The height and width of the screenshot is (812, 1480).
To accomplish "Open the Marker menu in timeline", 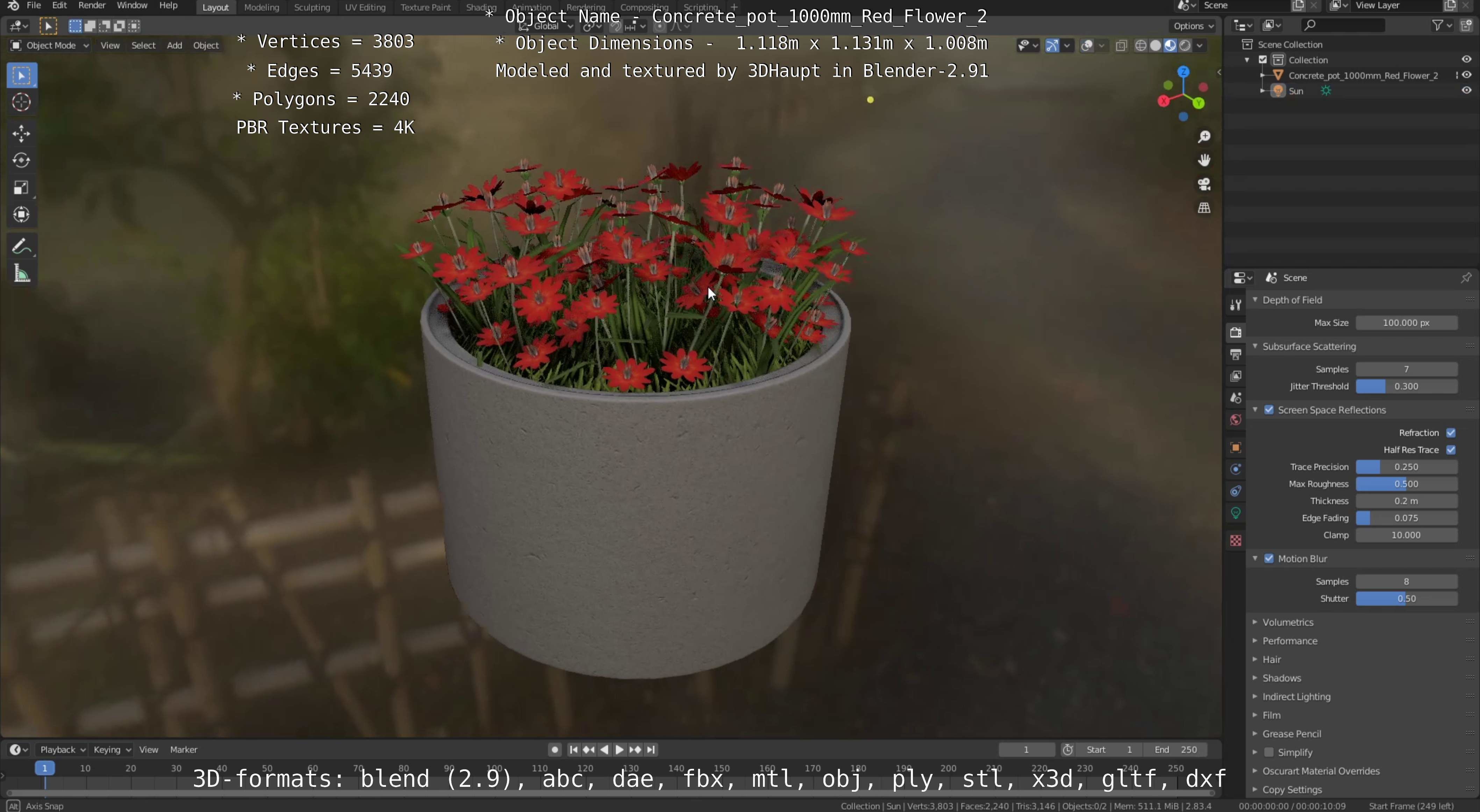I will click(x=183, y=750).
